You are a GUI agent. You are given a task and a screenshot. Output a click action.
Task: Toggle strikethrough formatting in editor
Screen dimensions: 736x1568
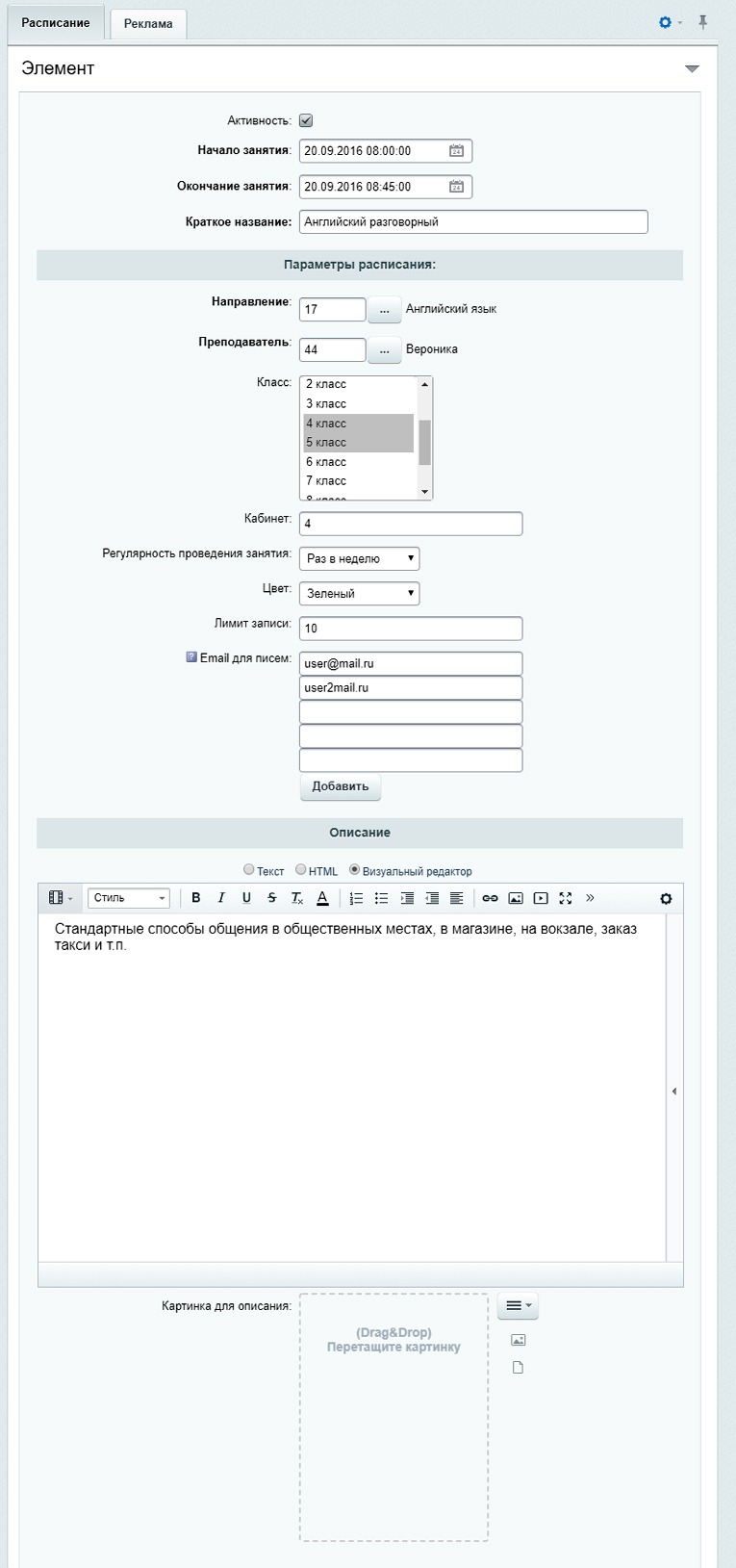272,898
